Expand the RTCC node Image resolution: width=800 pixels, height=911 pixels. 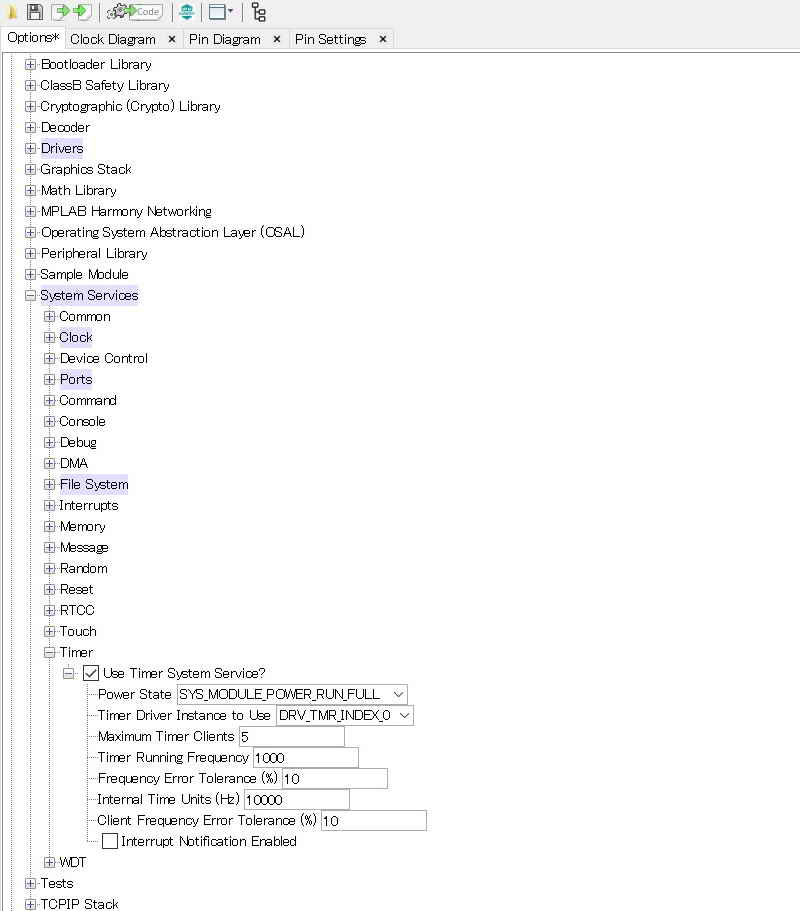click(x=49, y=610)
